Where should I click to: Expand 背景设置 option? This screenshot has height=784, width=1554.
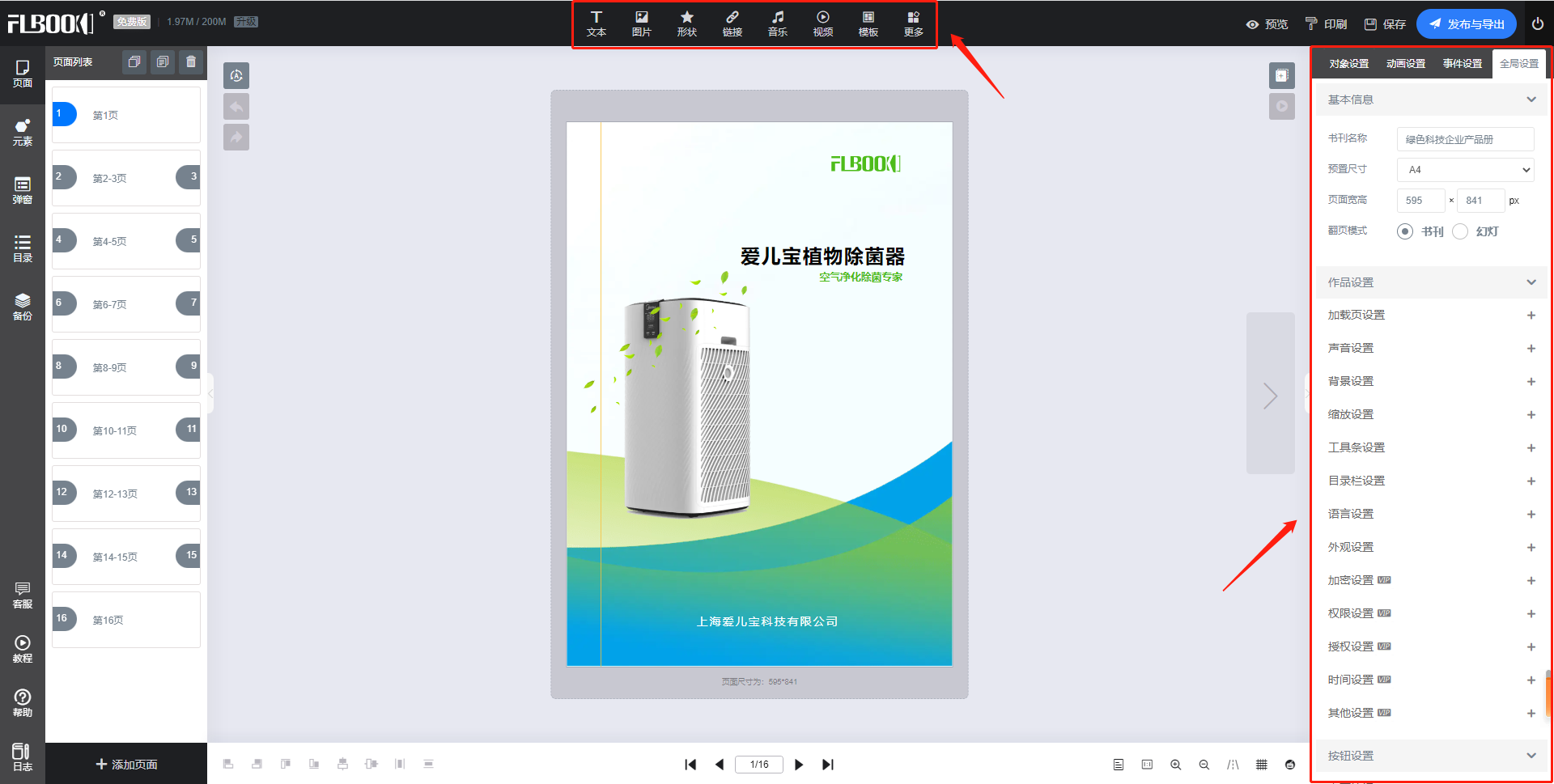pyautogui.click(x=1531, y=382)
